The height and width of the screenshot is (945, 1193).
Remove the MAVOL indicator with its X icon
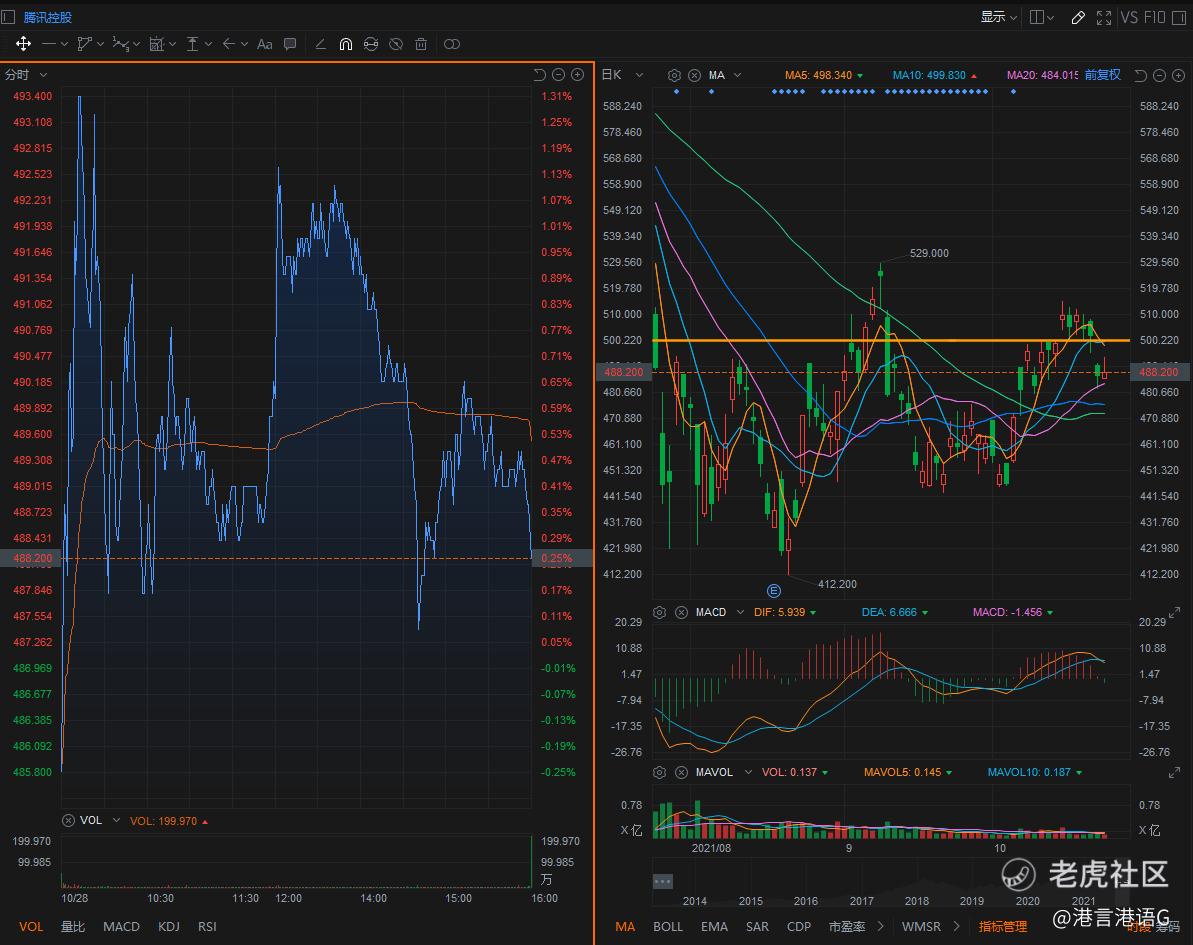pyautogui.click(x=681, y=772)
